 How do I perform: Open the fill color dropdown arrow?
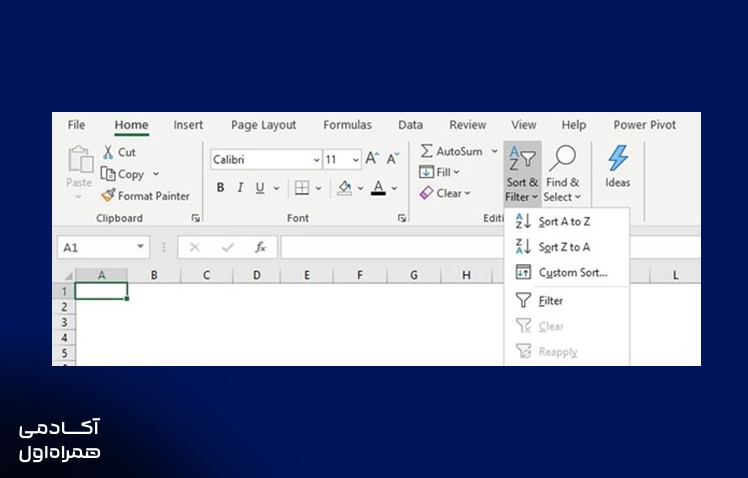361,188
